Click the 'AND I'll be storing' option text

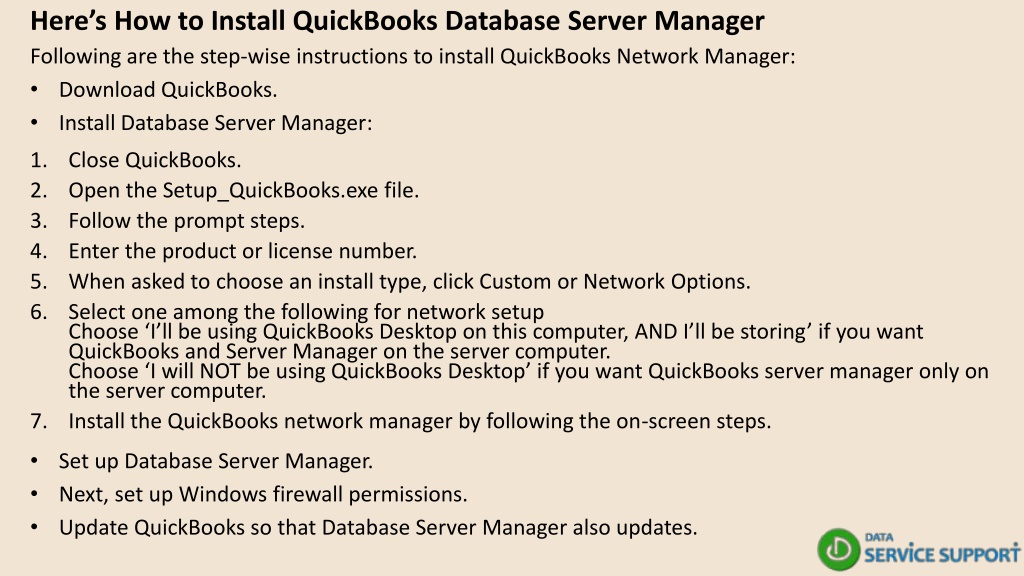(724, 331)
